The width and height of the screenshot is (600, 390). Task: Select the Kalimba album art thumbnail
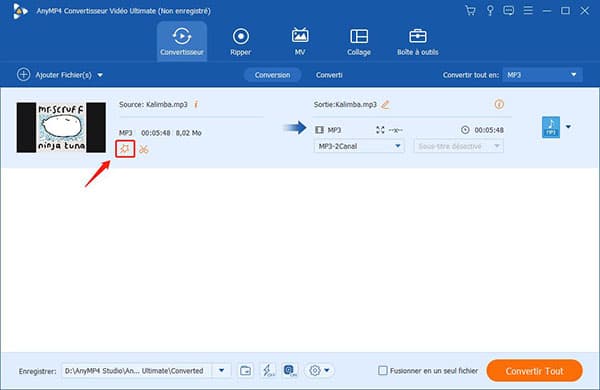61,127
